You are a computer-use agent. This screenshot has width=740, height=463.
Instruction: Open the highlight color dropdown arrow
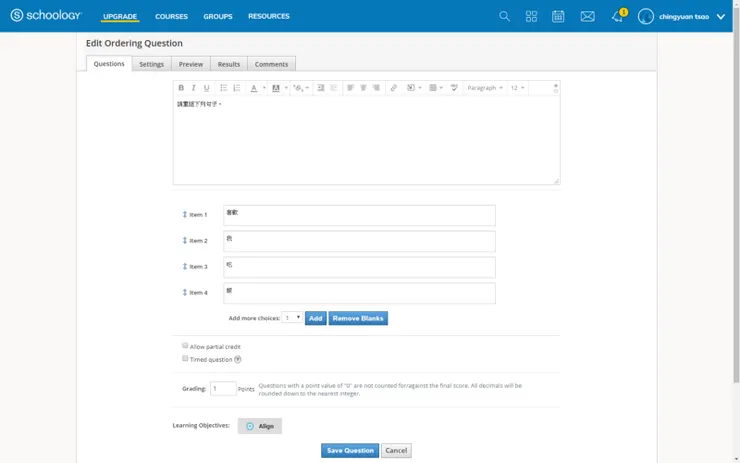[286, 88]
